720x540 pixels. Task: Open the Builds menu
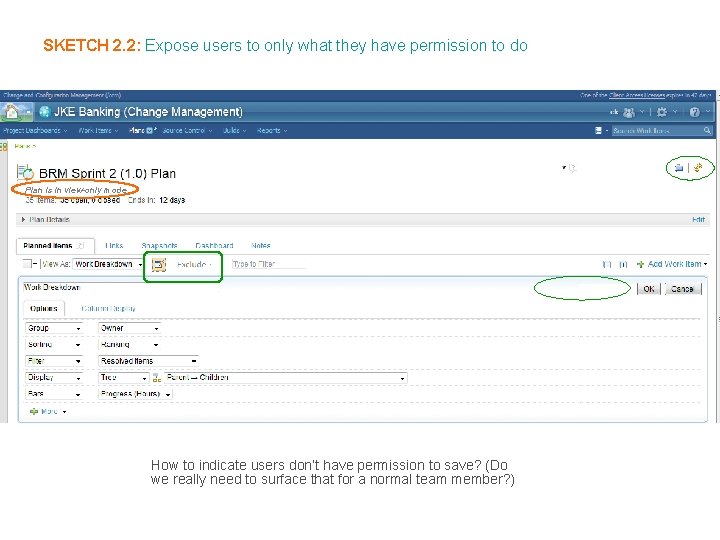235,131
